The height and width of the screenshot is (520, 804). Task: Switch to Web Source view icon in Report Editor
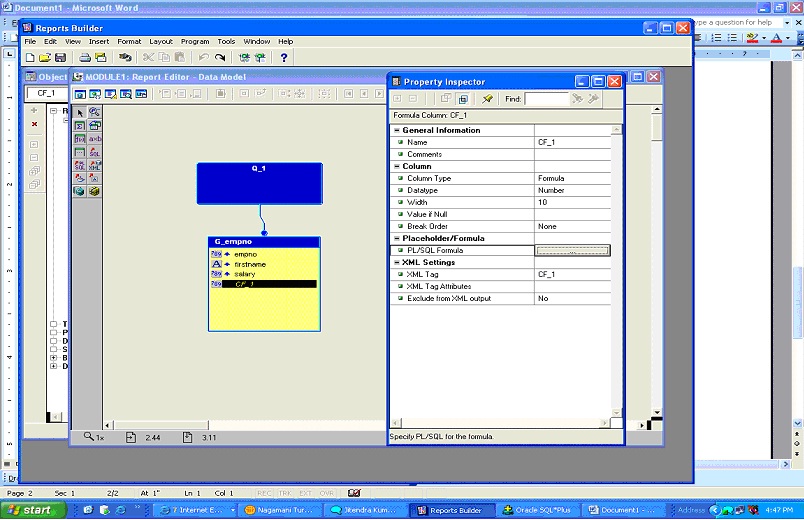point(95,94)
